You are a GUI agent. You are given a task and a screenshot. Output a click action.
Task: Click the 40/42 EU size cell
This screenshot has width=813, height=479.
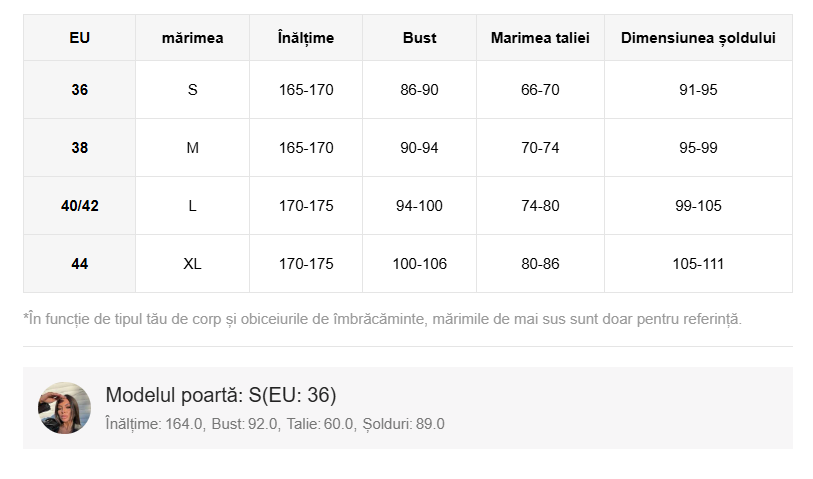[80, 206]
